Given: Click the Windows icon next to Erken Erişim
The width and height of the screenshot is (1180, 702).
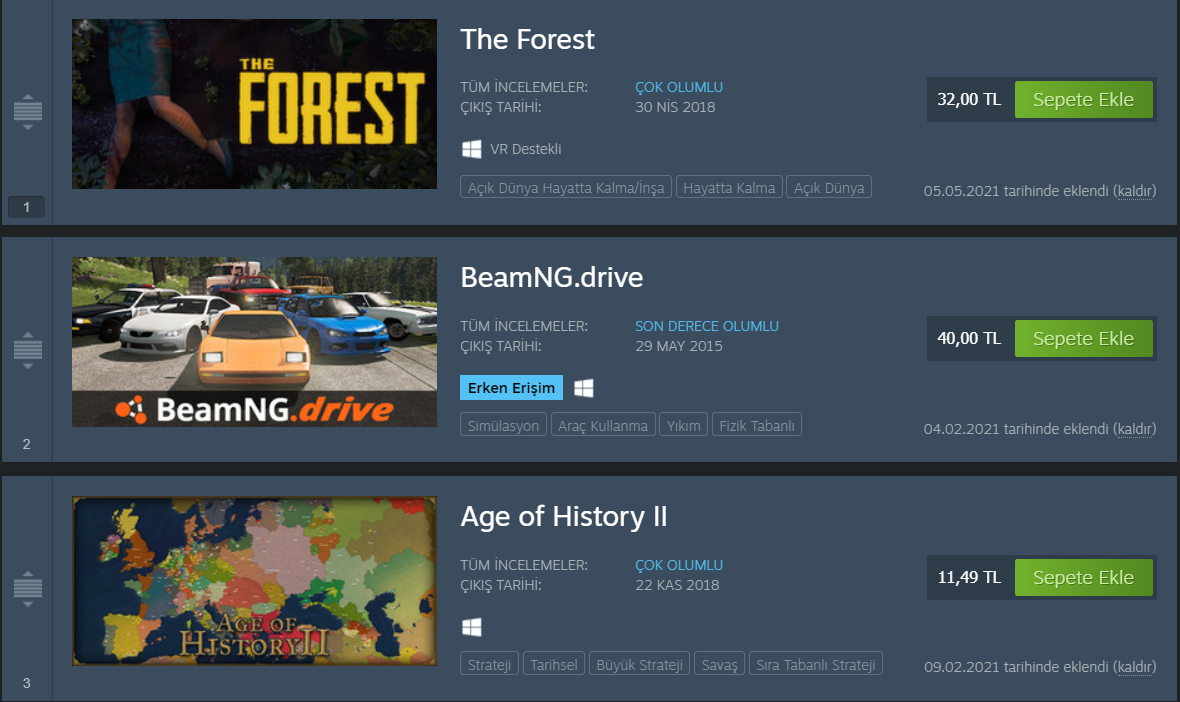Looking at the screenshot, I should [584, 388].
